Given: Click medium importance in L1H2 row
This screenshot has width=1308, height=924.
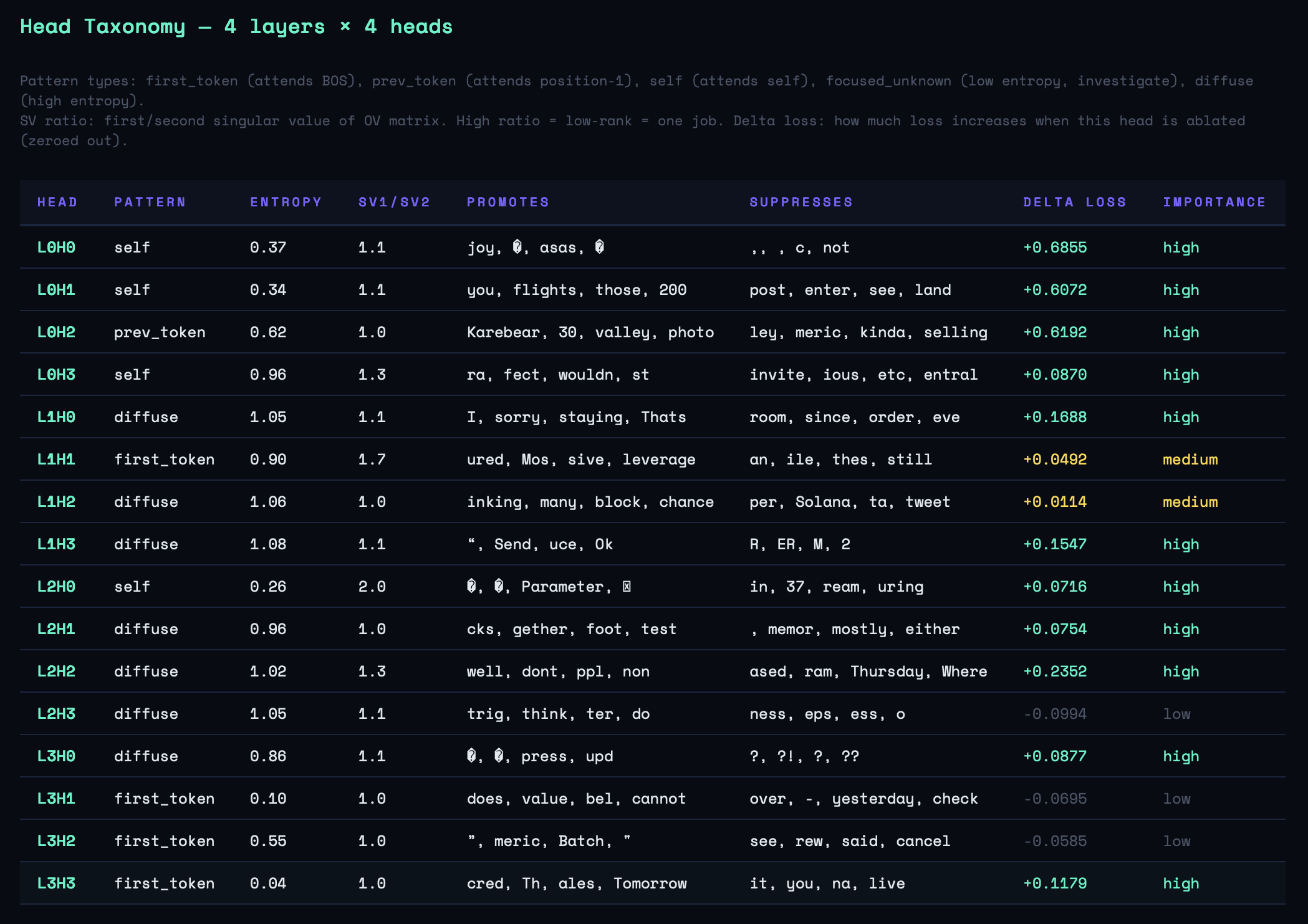Looking at the screenshot, I should point(1190,502).
